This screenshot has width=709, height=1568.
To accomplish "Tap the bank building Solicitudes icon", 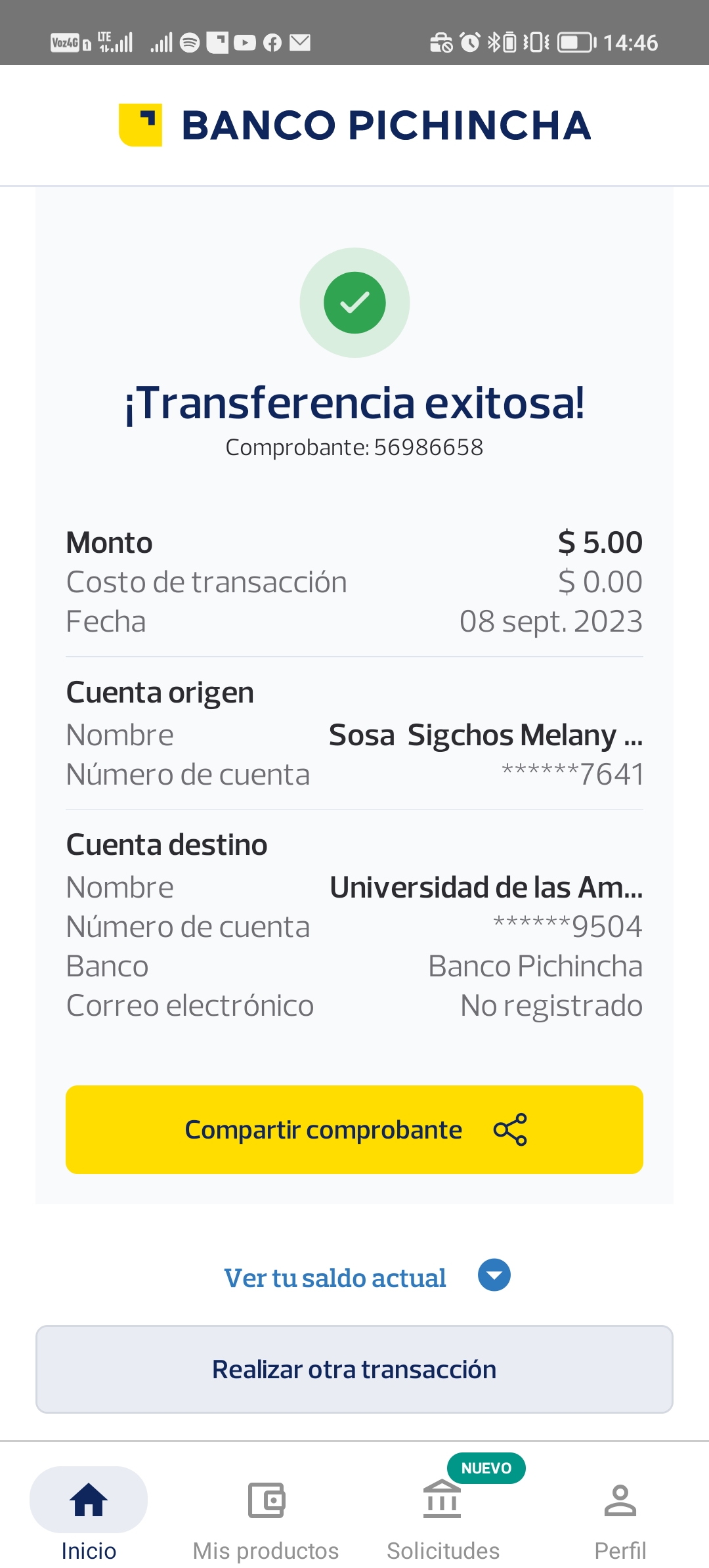I will [x=442, y=1500].
